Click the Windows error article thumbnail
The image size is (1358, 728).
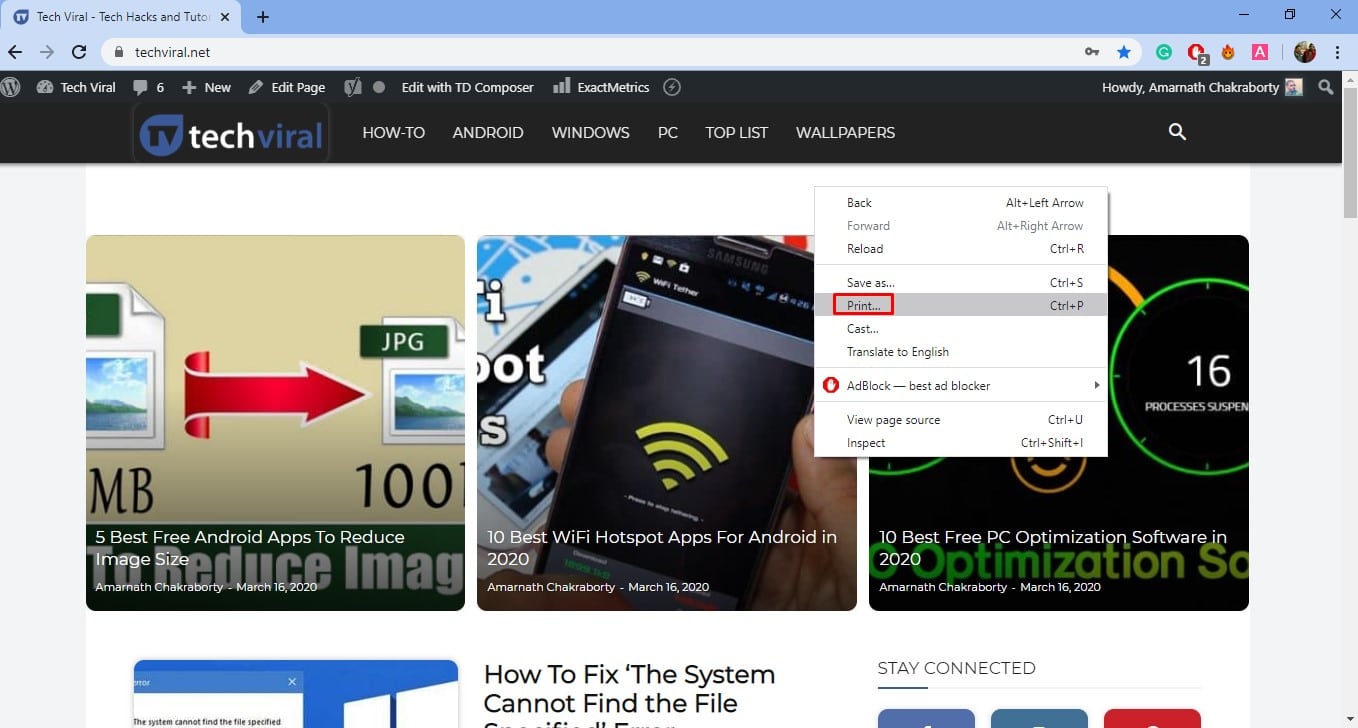click(296, 694)
